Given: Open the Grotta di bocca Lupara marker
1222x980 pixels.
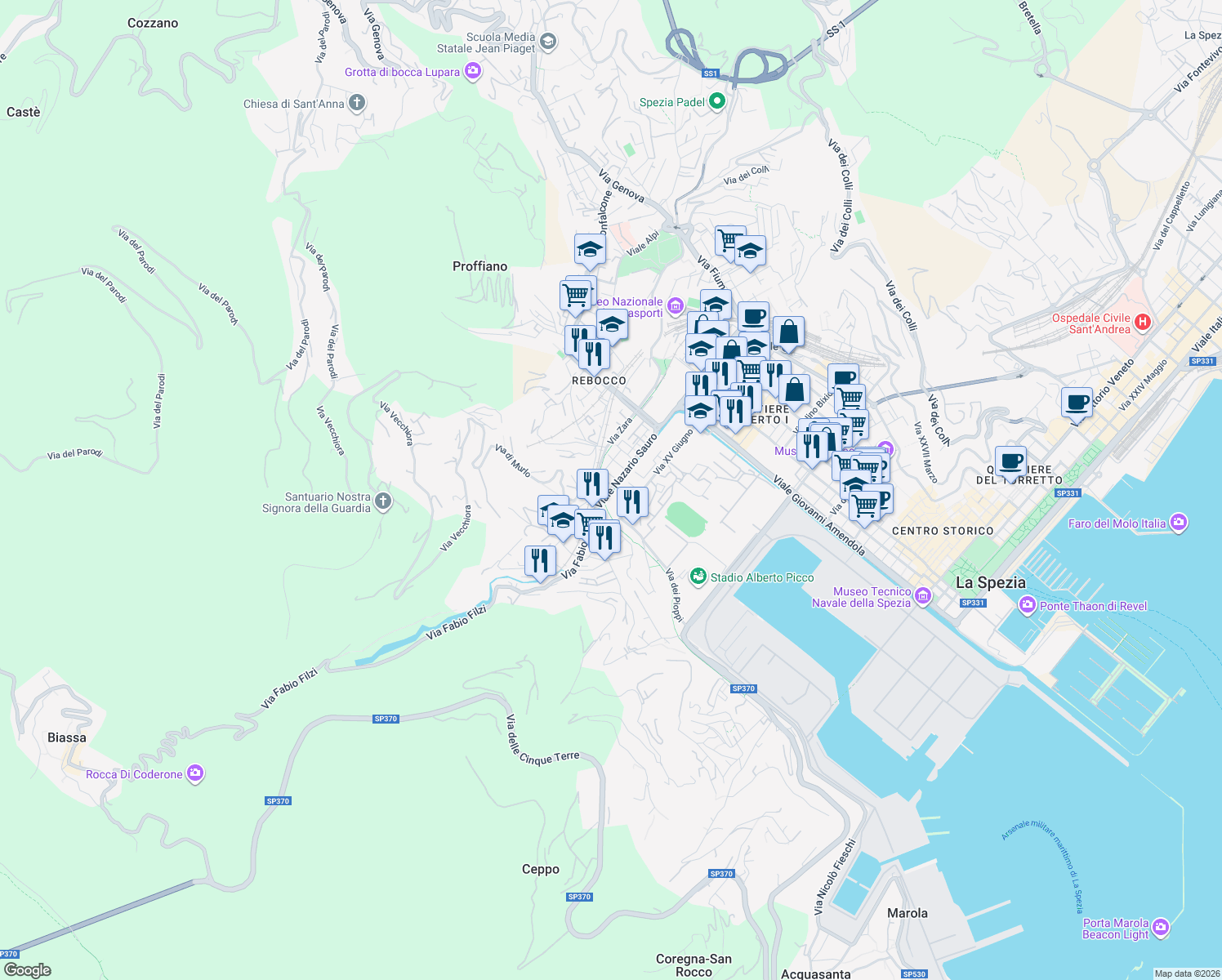Looking at the screenshot, I should 472,71.
